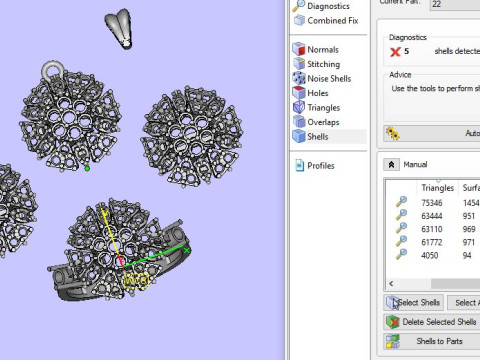Screen dimensions: 480x360
Task: Select the 61772 triangles row value
Action: (x=432, y=242)
